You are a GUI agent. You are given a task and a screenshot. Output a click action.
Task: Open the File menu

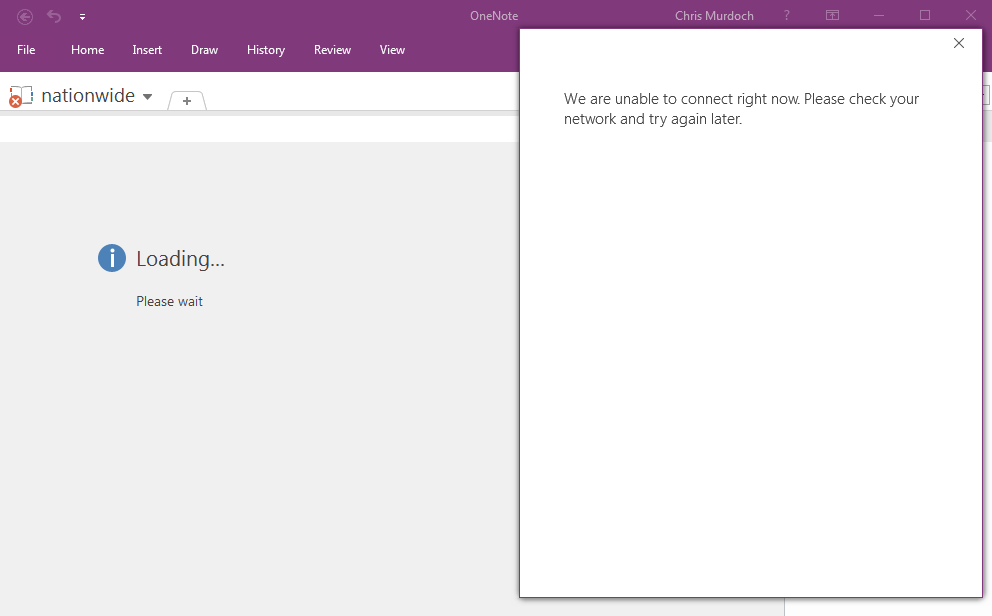tap(26, 50)
